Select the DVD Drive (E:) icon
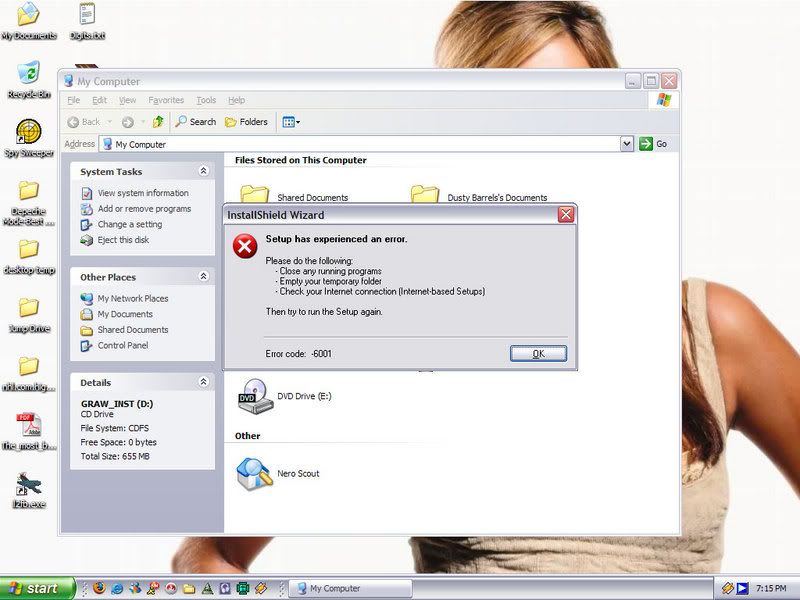 285,396
